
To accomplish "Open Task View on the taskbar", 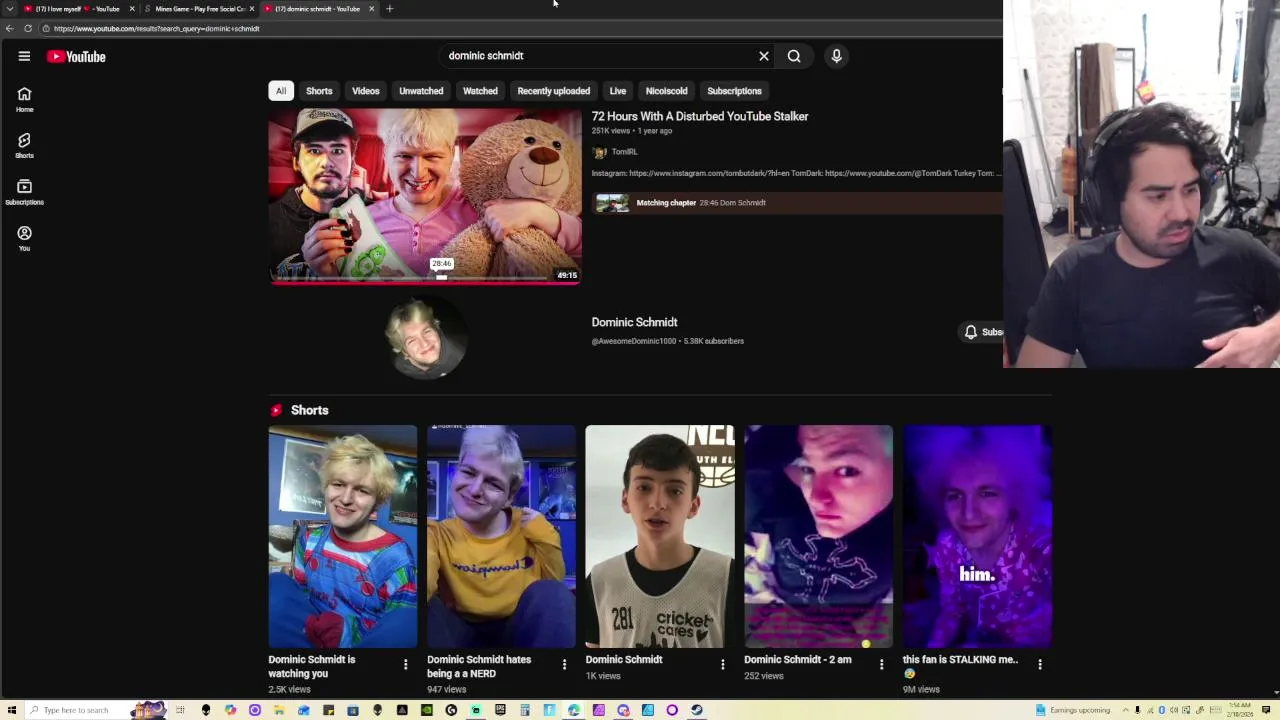I will click(x=180, y=710).
